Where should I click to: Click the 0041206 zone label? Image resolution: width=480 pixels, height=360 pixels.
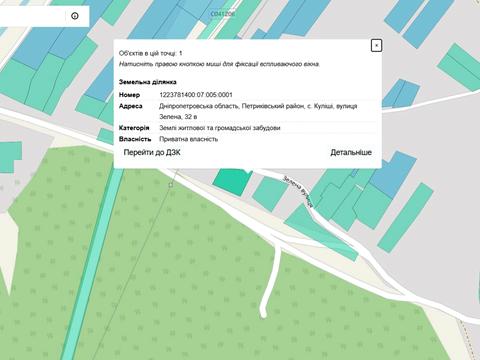(223, 14)
